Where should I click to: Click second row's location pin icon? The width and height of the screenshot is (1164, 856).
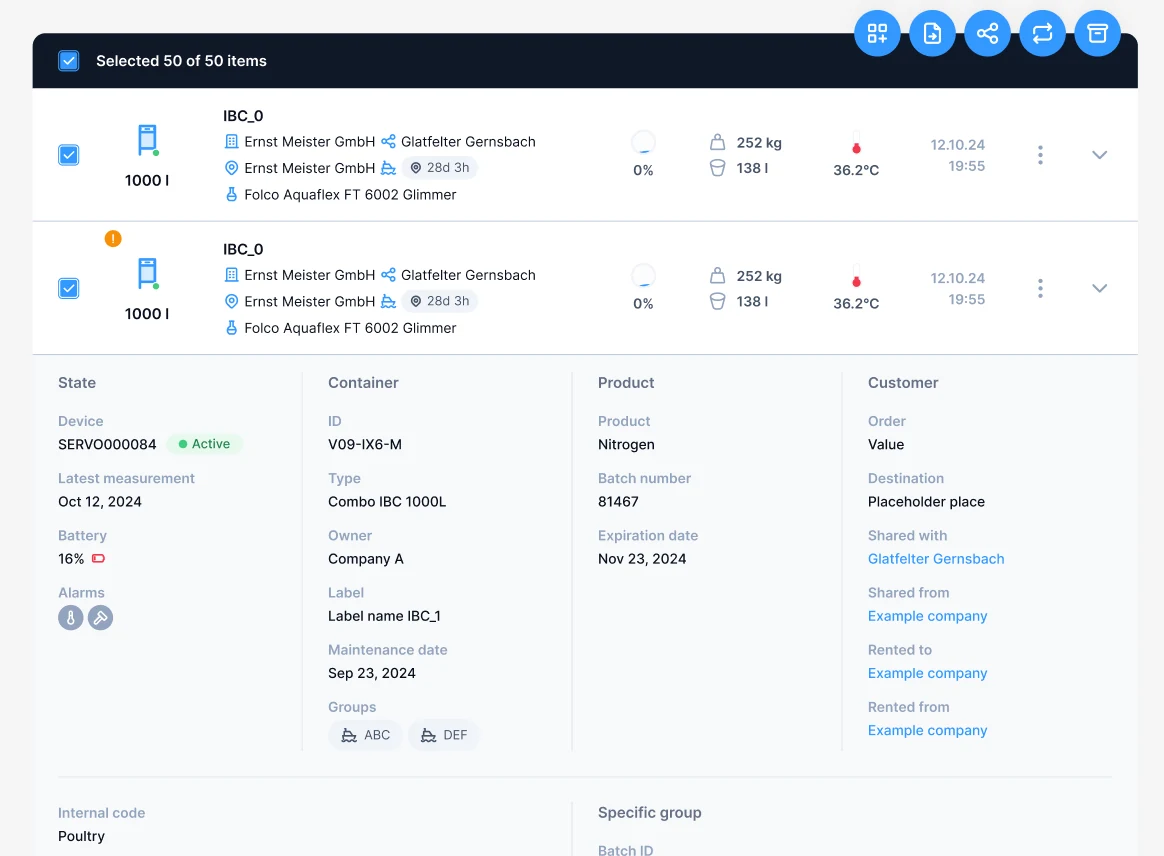click(x=232, y=301)
